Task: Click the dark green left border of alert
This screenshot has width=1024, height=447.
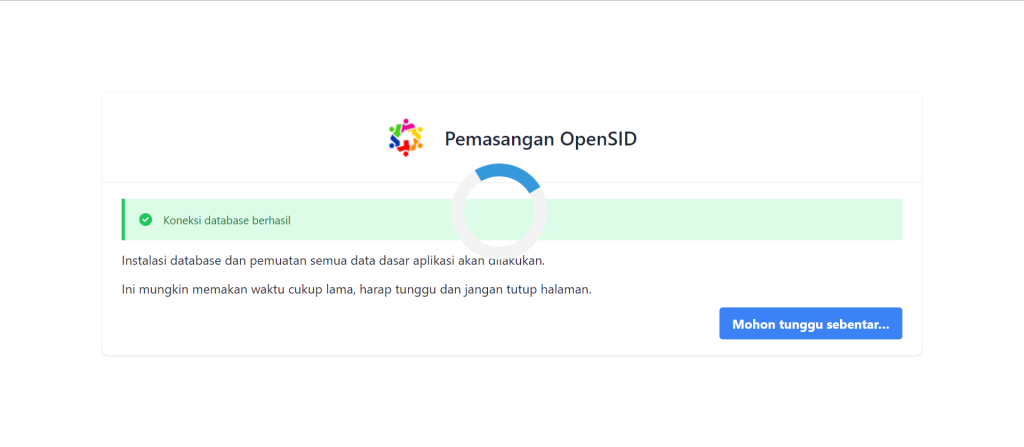Action: (123, 220)
